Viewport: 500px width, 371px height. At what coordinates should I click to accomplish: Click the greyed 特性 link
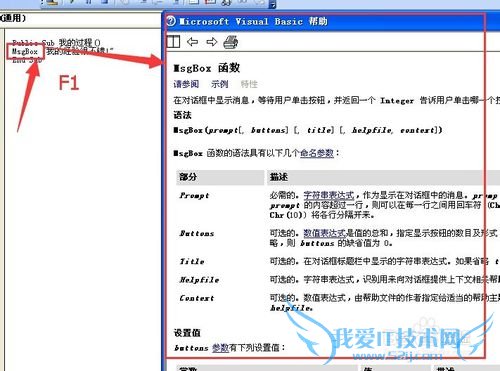pos(249,84)
